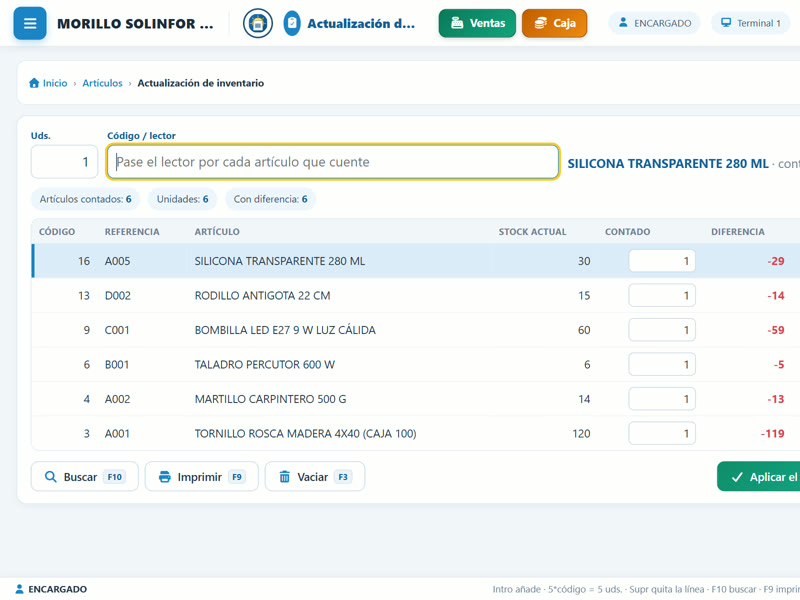This screenshot has height=600, width=800.
Task: Click the STOCK ACTUAL column header
Action: pos(532,232)
